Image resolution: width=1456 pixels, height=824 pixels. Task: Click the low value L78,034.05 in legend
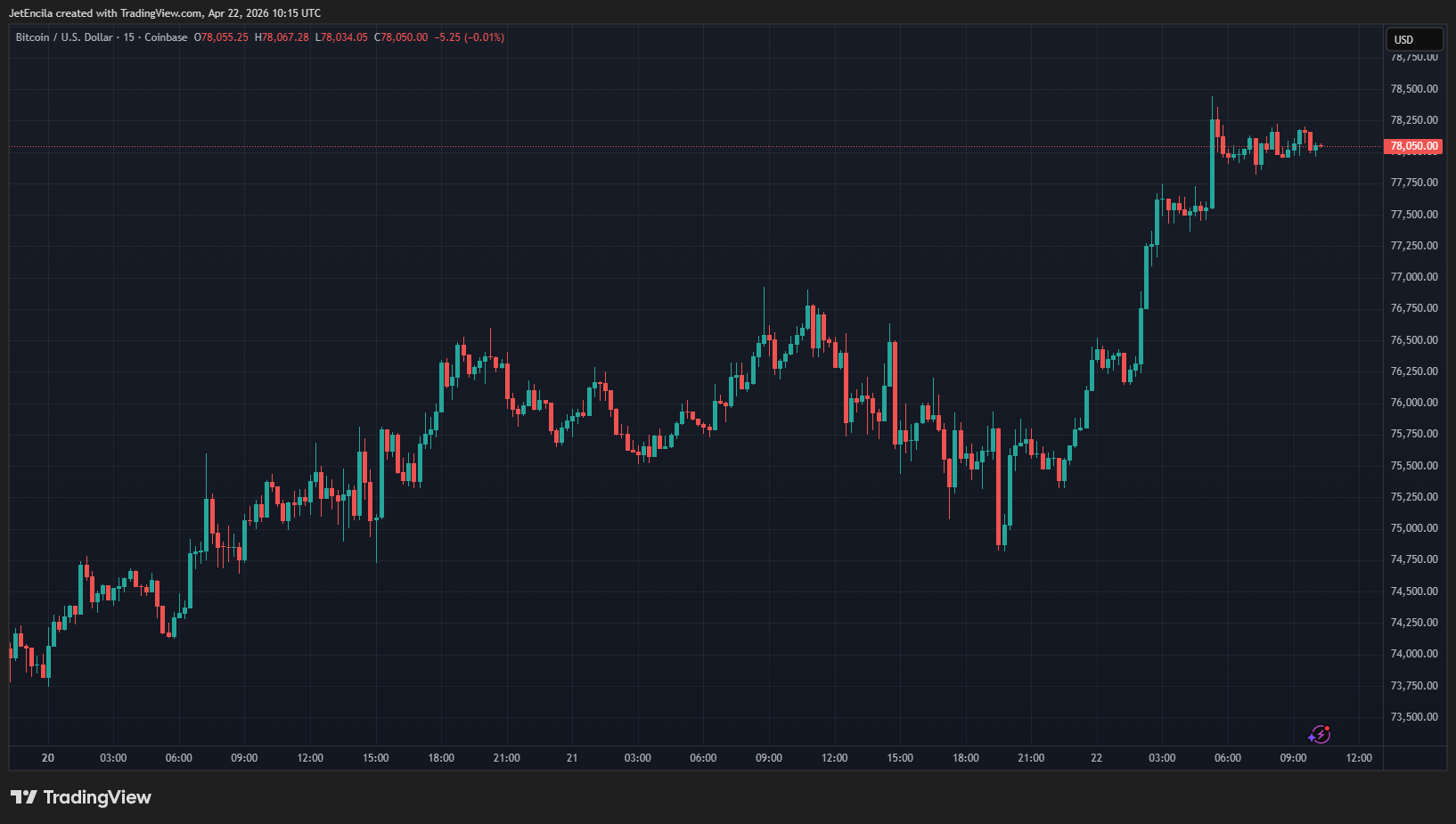coord(341,37)
